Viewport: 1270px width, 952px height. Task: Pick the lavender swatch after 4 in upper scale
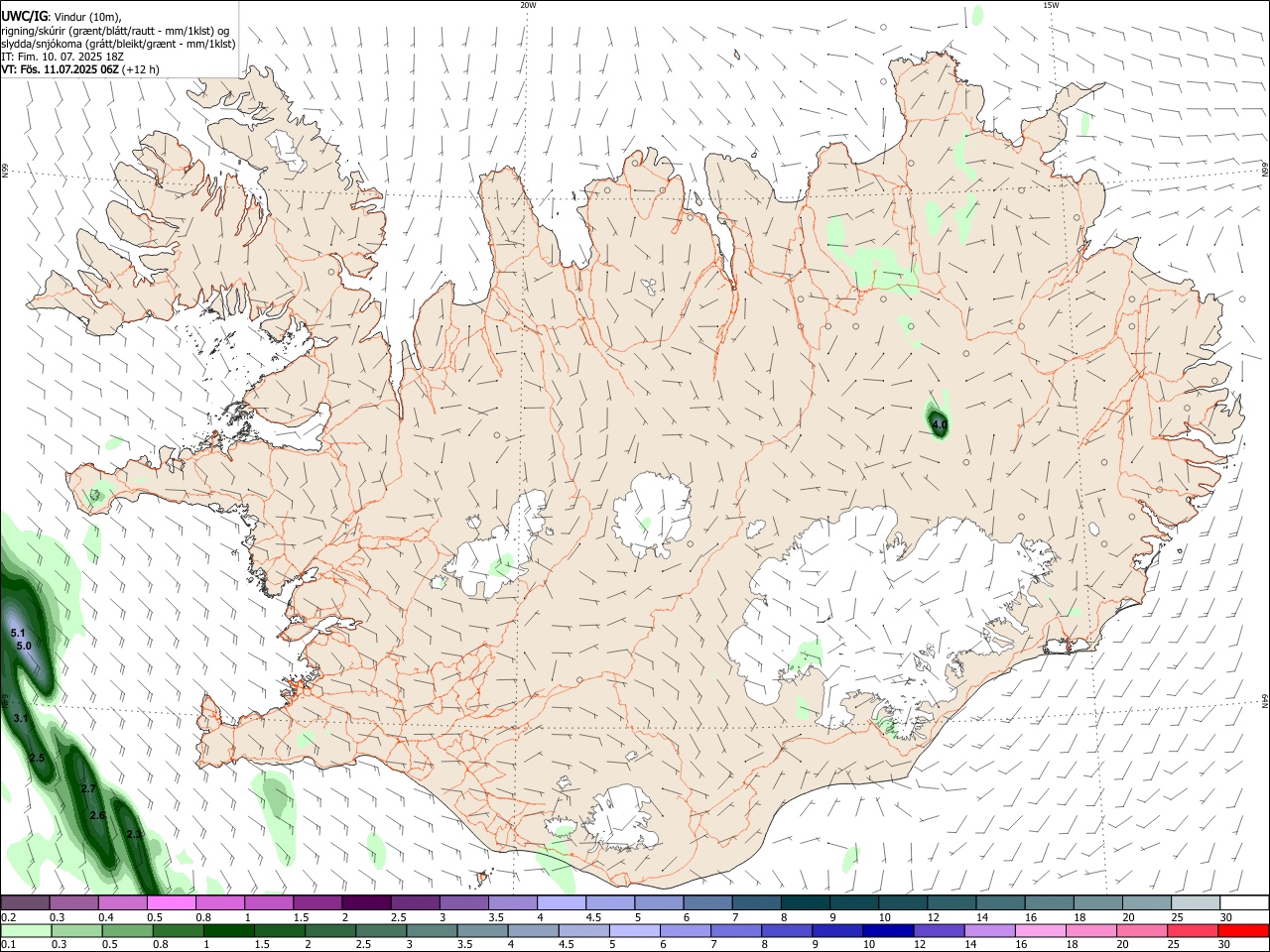pyautogui.click(x=561, y=902)
